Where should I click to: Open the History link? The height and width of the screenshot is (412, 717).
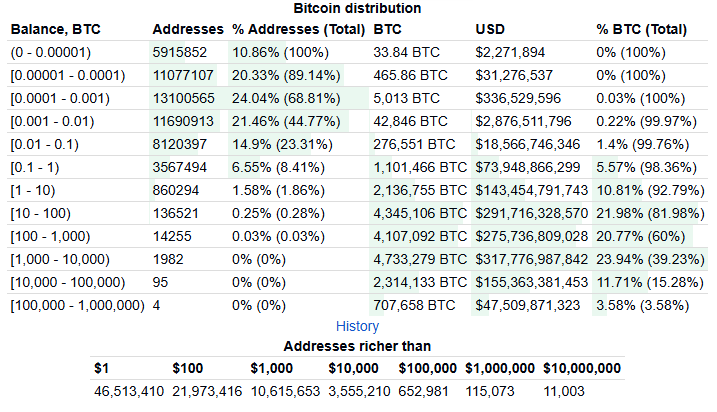(x=357, y=326)
